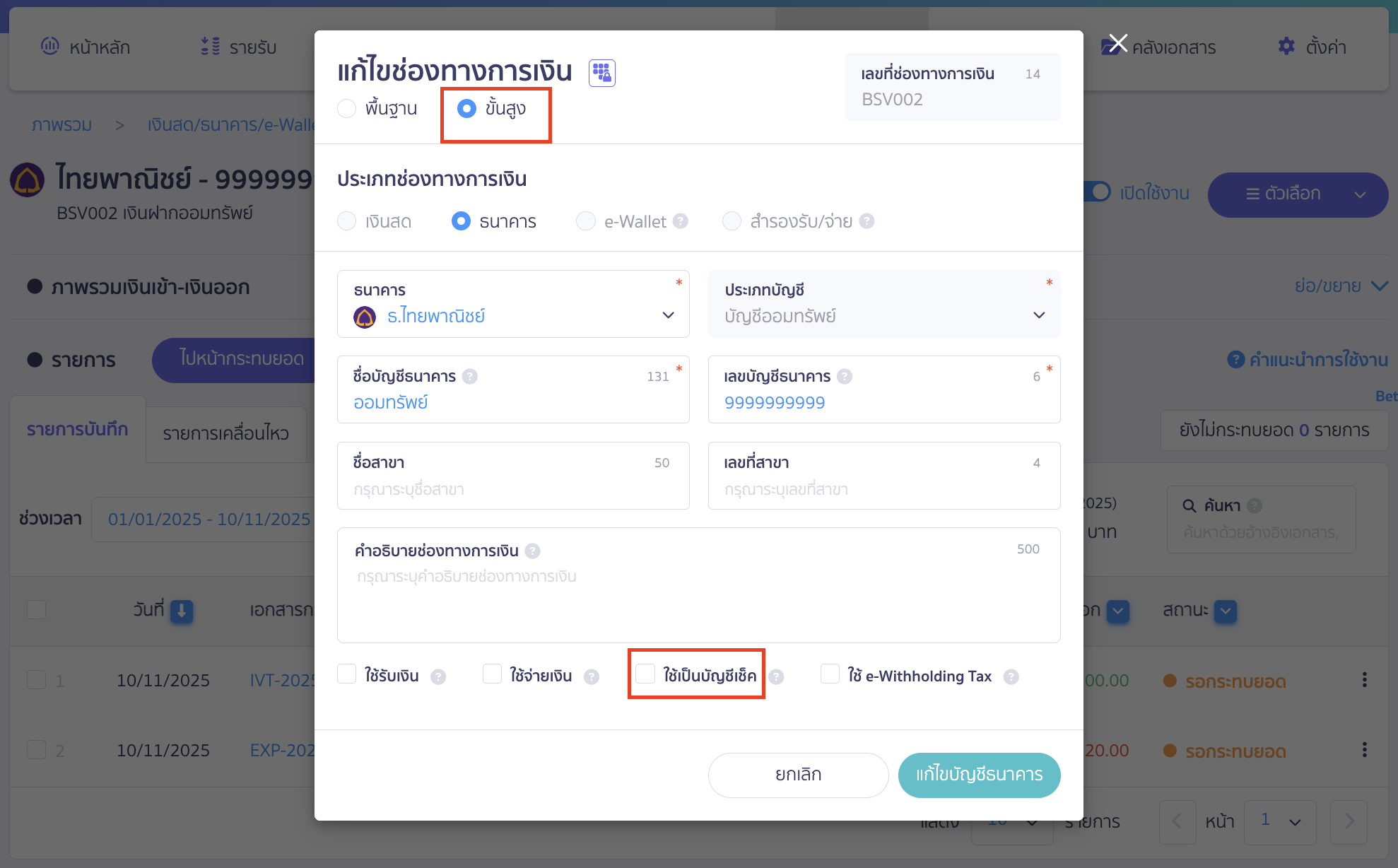This screenshot has width=1398, height=868.
Task: Click the contacts icon beside the modal title
Action: tap(601, 73)
